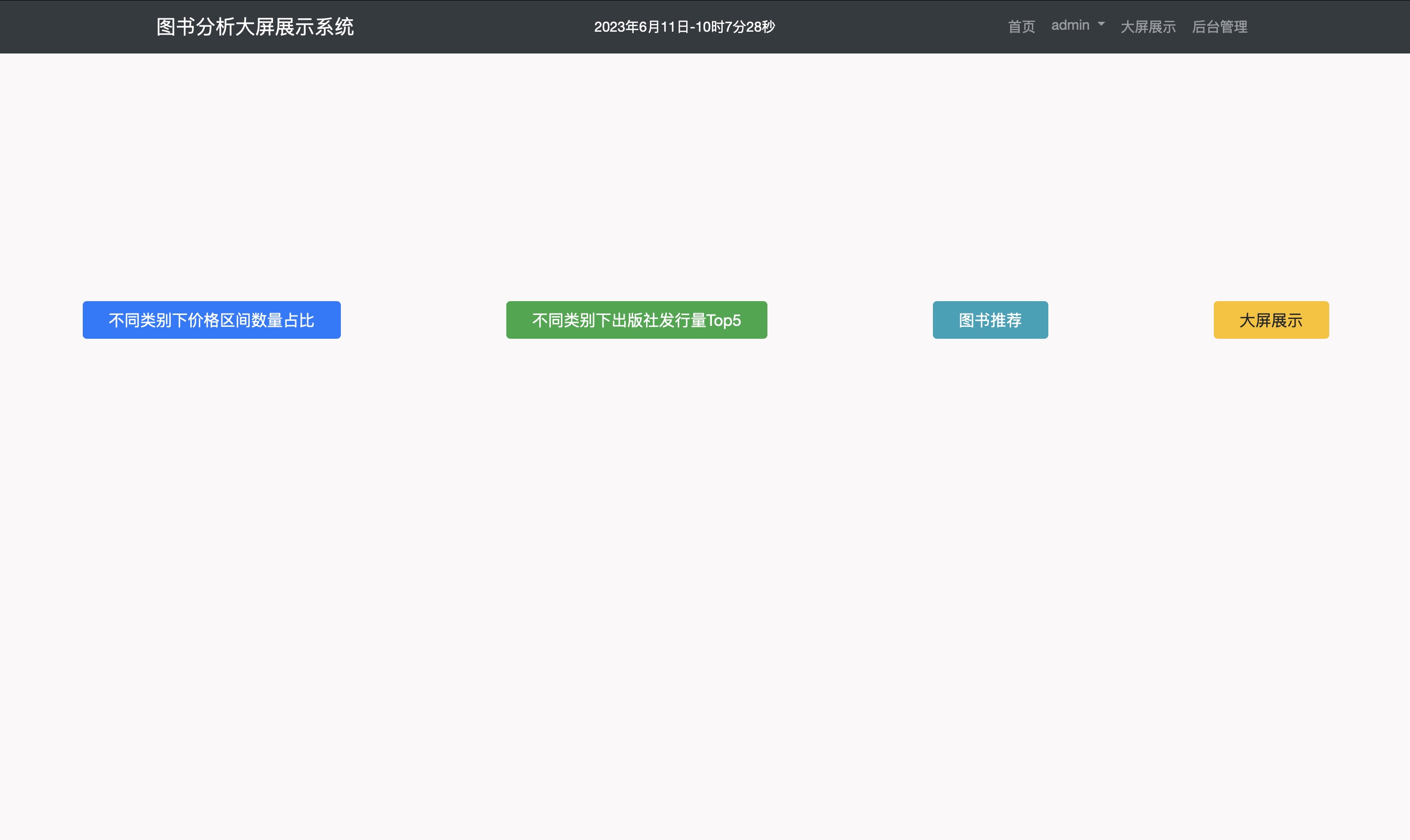Click the navbar big screen display link
The height and width of the screenshot is (840, 1410).
pos(1148,27)
